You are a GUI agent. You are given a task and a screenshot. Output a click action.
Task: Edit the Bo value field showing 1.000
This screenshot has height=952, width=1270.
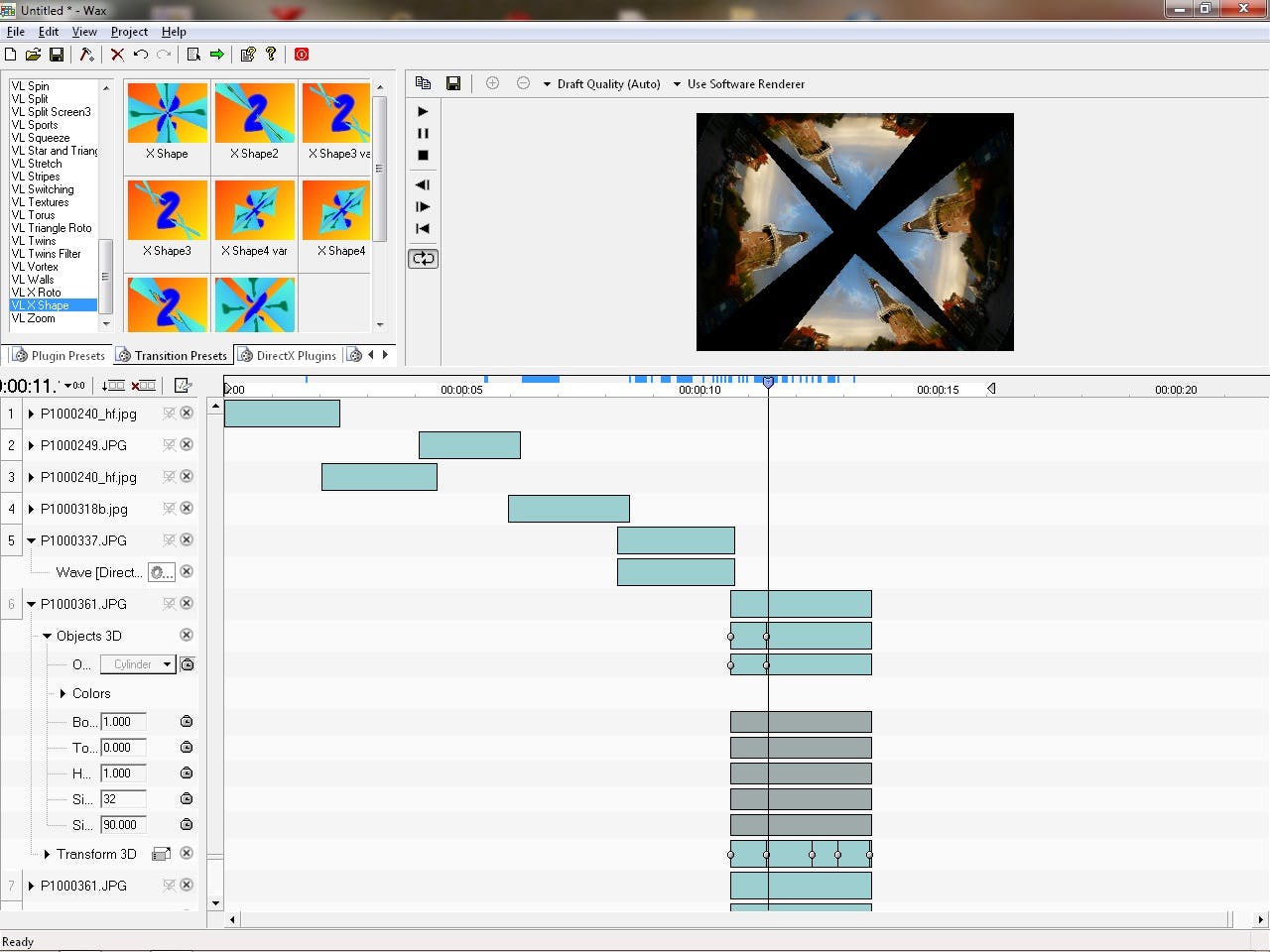(x=122, y=722)
